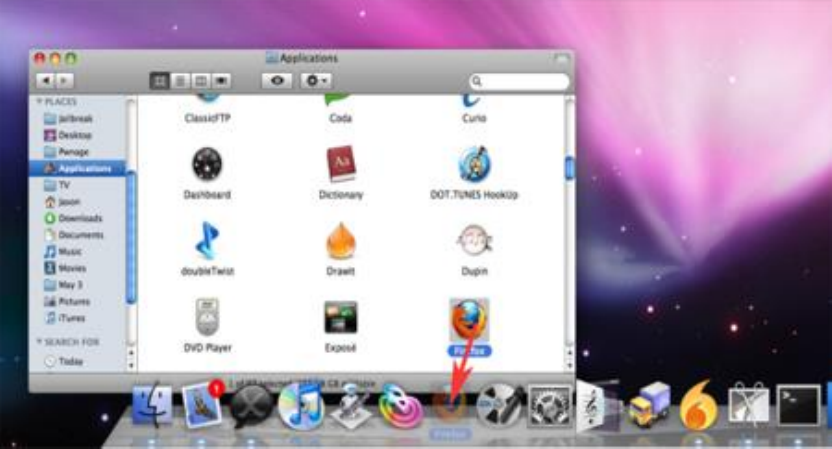The image size is (832, 449).
Task: Switch Finder to Cover Flow view
Action: pyautogui.click(x=221, y=81)
